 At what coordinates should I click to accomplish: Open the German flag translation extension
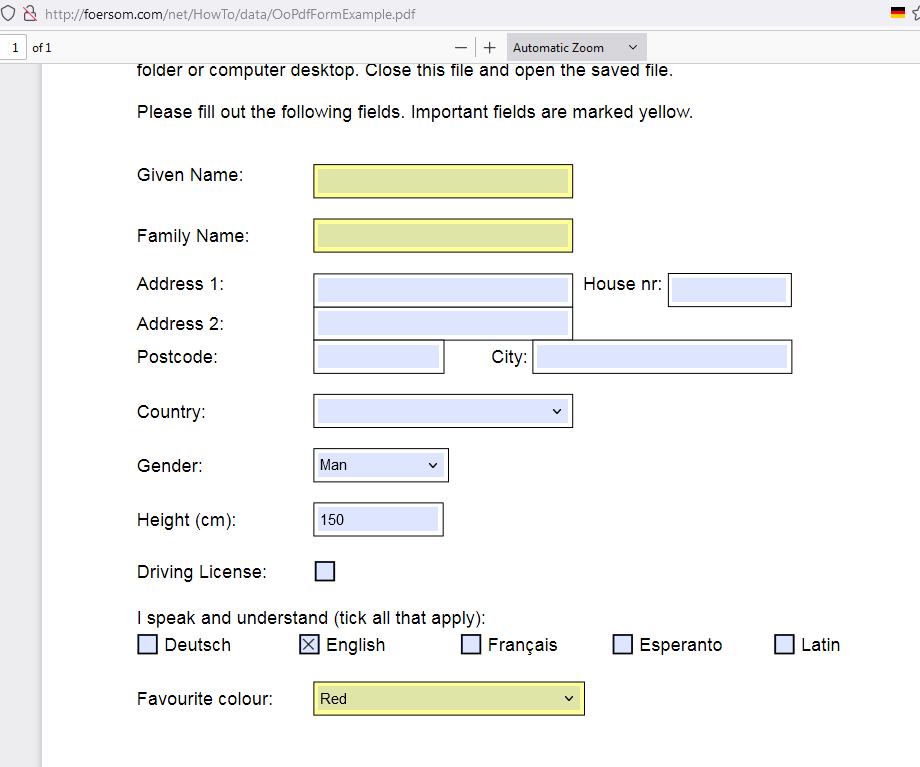click(897, 13)
